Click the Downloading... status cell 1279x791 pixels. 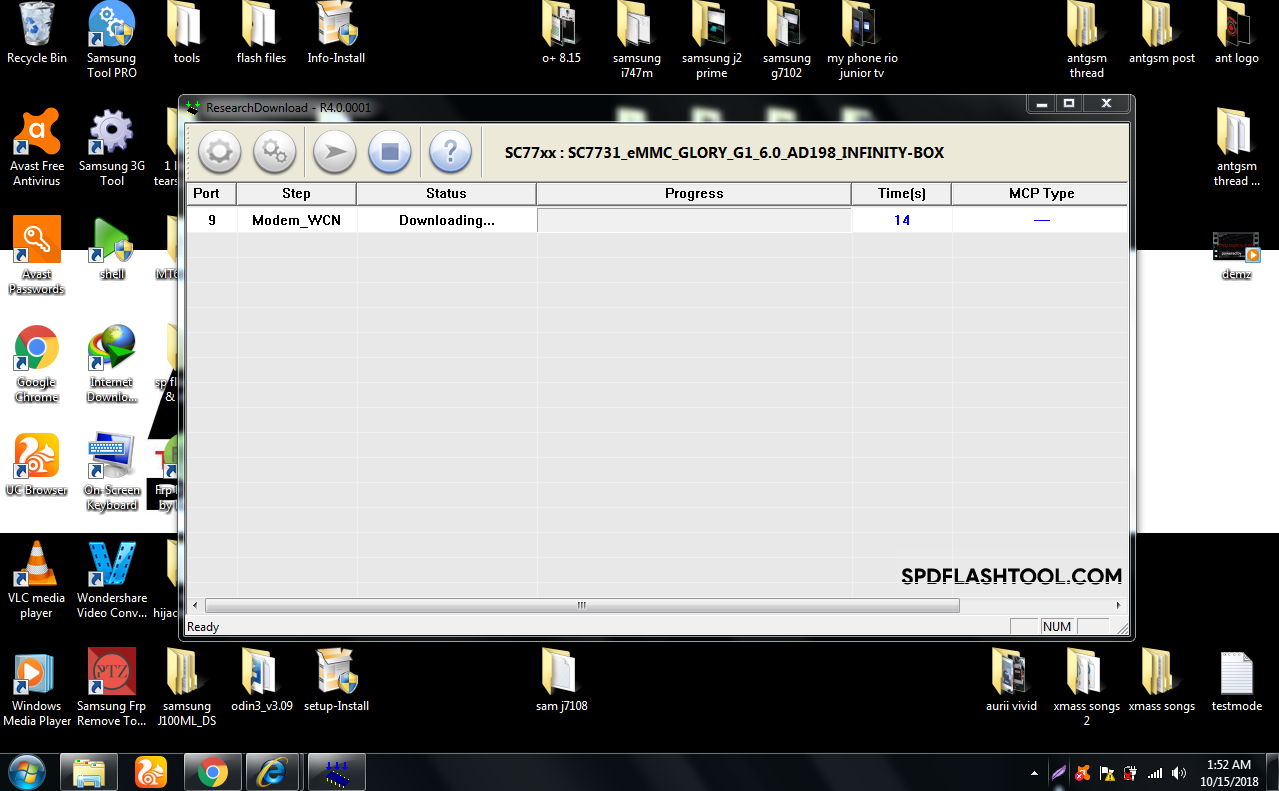pyautogui.click(x=446, y=220)
